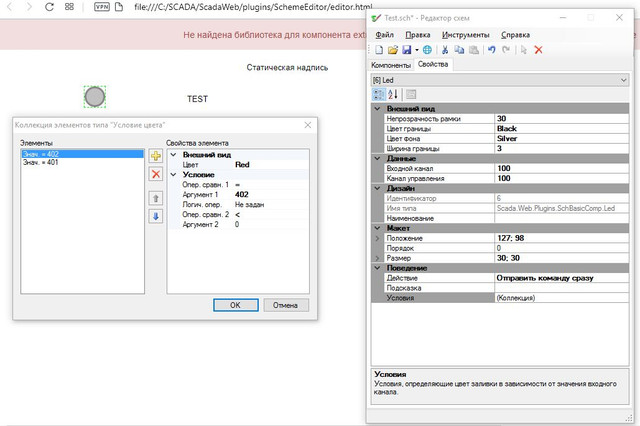This screenshot has height=426, width=640.
Task: Click the Непрозрачность рамки value 30
Action: [562, 118]
